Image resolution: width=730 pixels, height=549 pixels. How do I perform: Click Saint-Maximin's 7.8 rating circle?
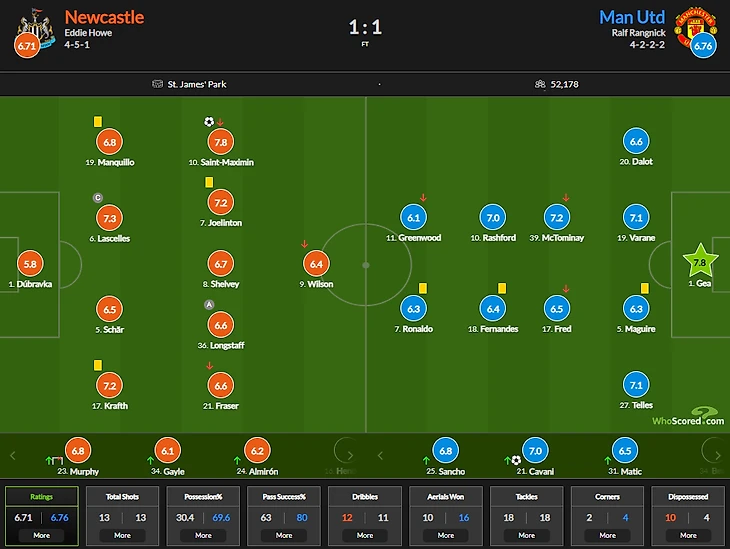(222, 142)
